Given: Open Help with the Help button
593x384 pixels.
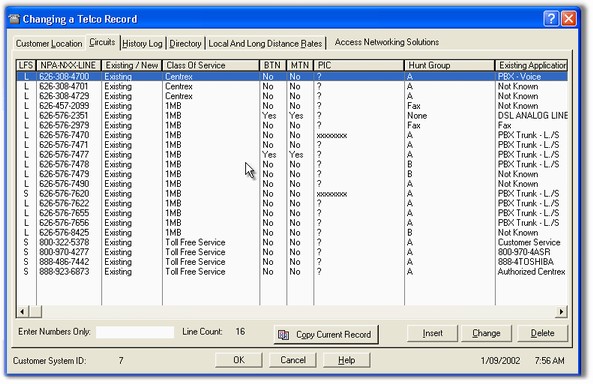Looking at the screenshot, I should [346, 360].
